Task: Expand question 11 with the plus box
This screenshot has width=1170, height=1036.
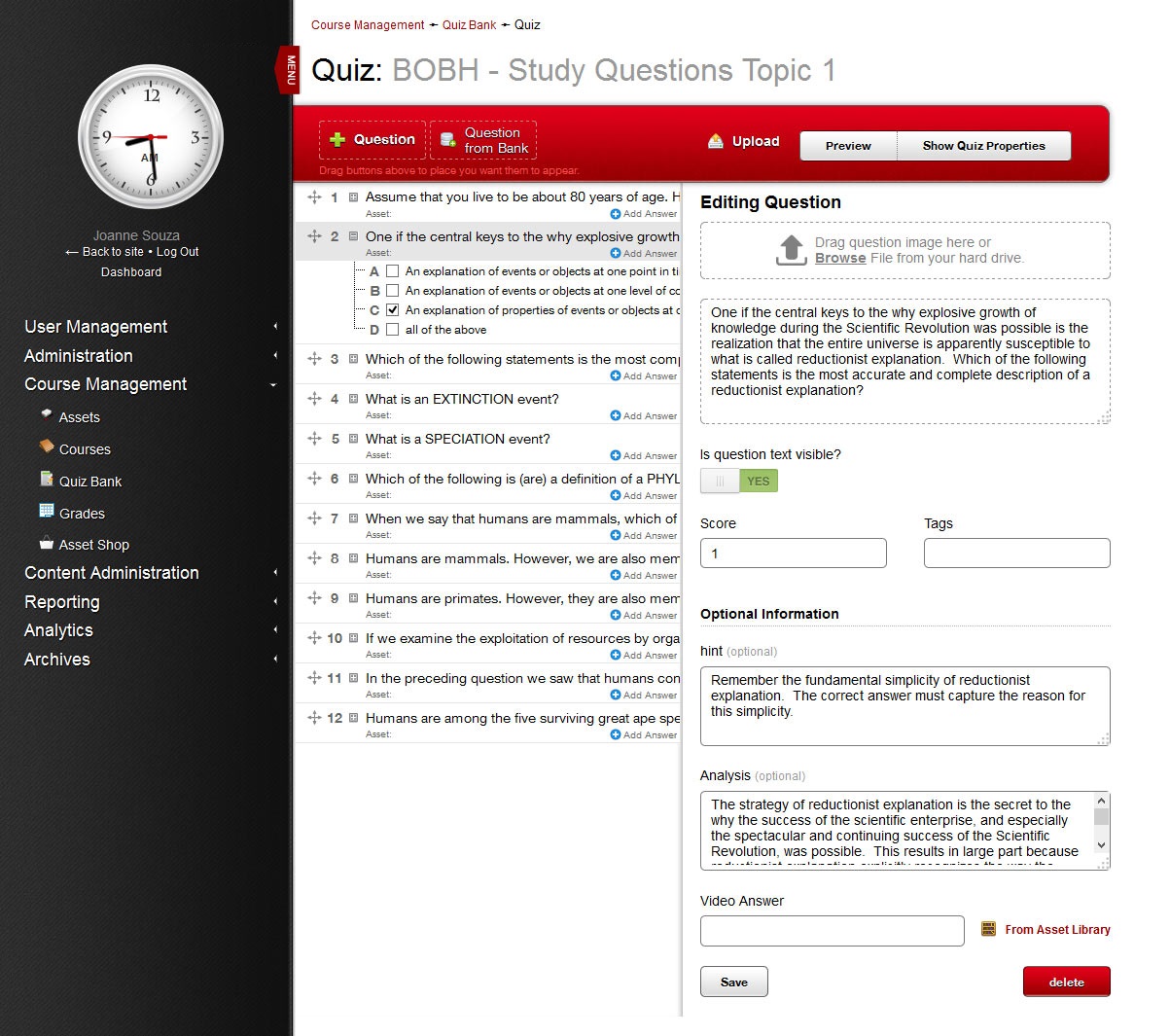Action: click(354, 678)
